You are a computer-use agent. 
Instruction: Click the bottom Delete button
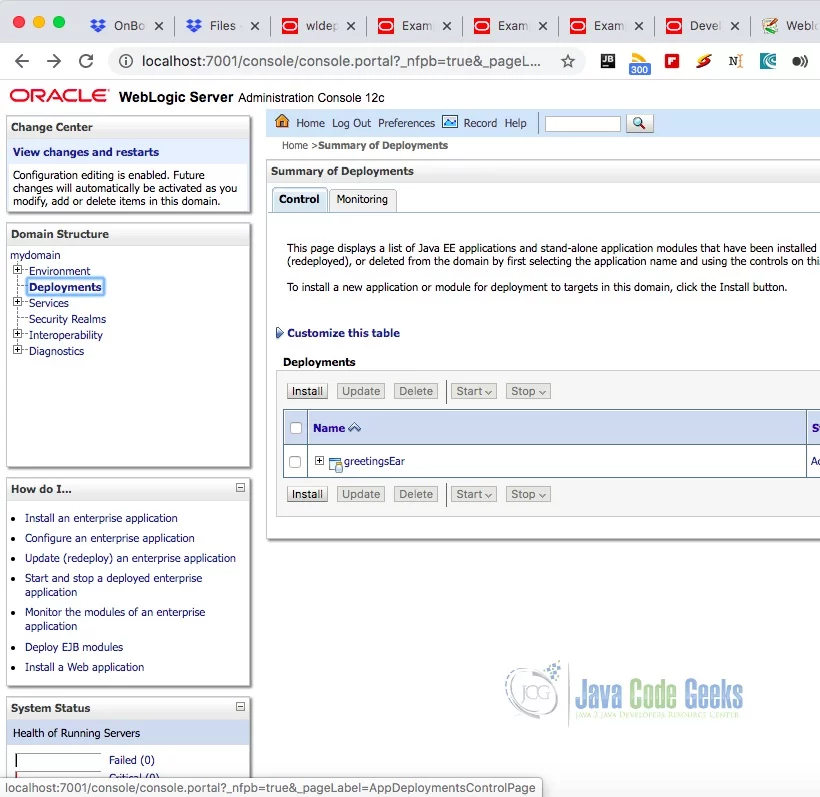point(416,494)
